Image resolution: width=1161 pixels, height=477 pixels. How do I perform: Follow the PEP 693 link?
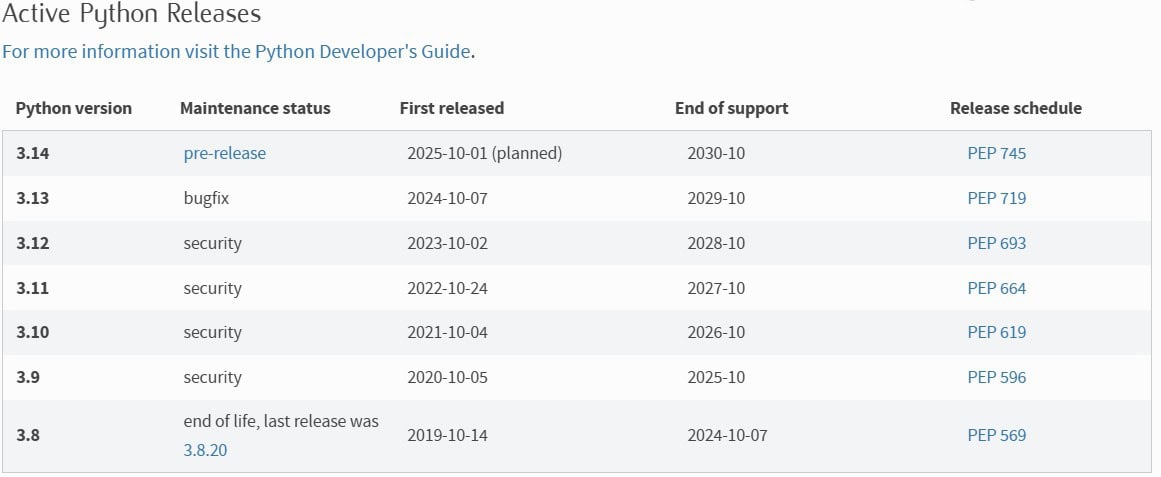(996, 243)
